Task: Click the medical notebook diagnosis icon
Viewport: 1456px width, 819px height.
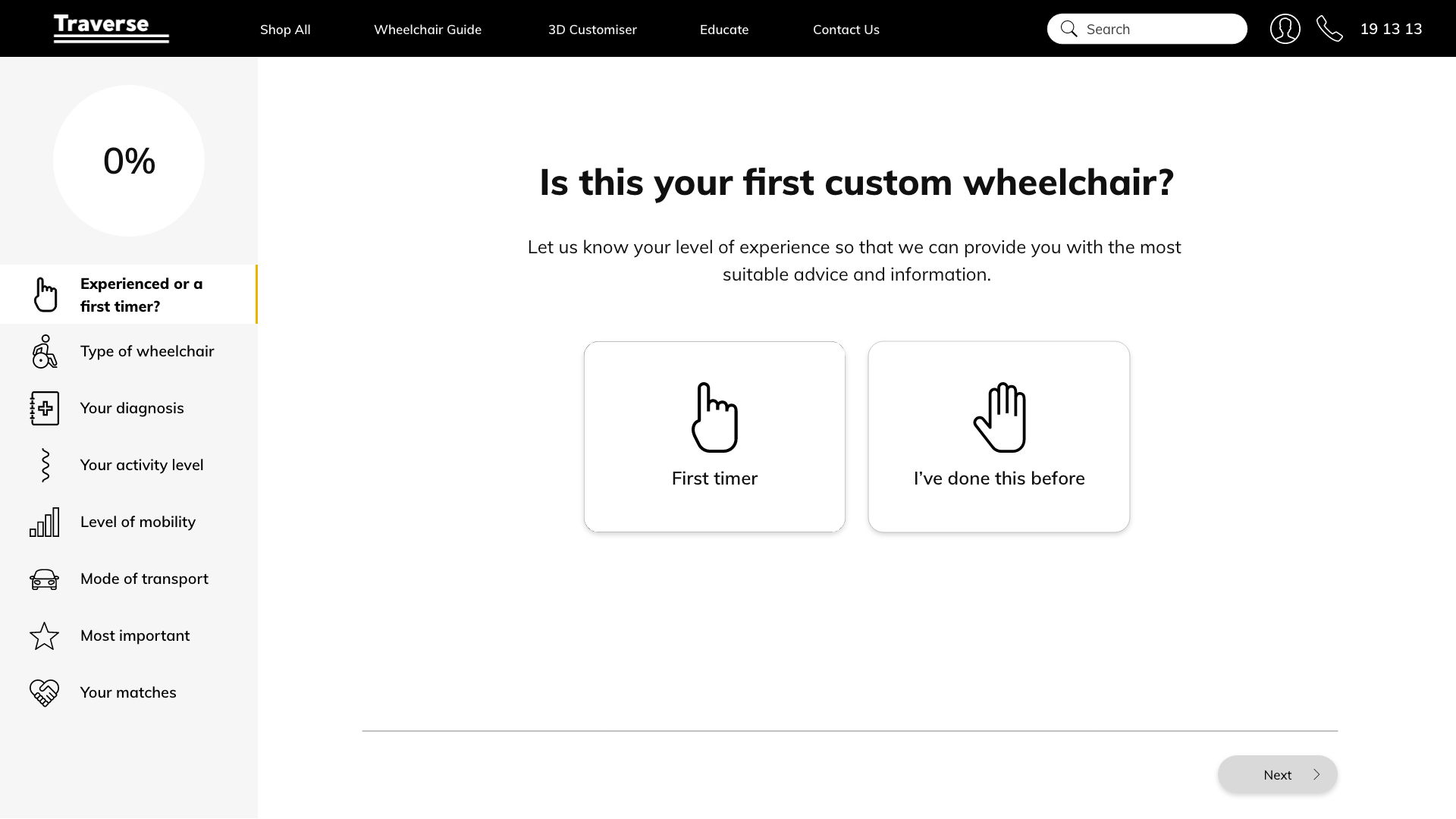Action: point(44,408)
